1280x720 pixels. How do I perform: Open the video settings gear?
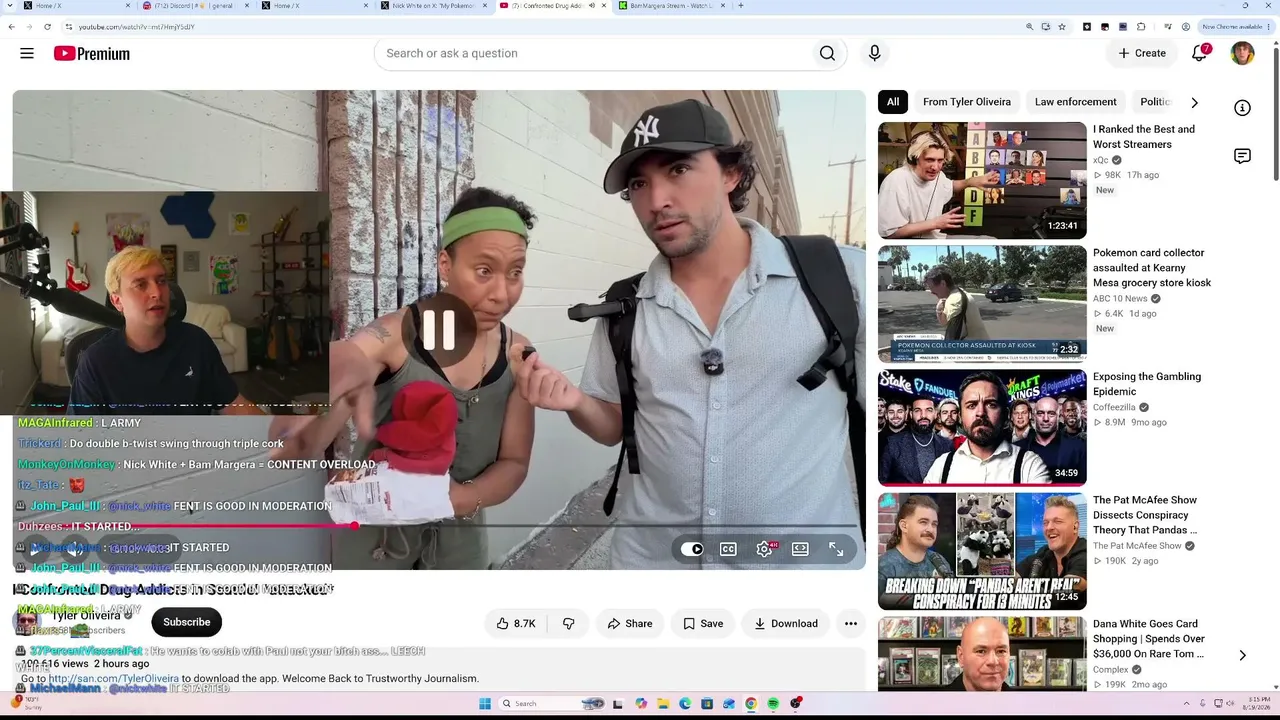[x=765, y=549]
